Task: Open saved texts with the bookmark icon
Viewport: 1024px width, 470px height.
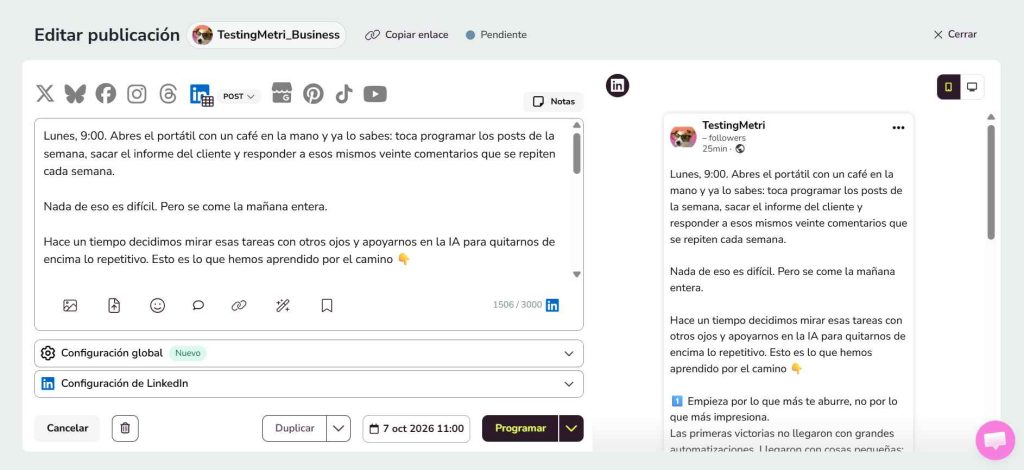Action: coord(327,306)
